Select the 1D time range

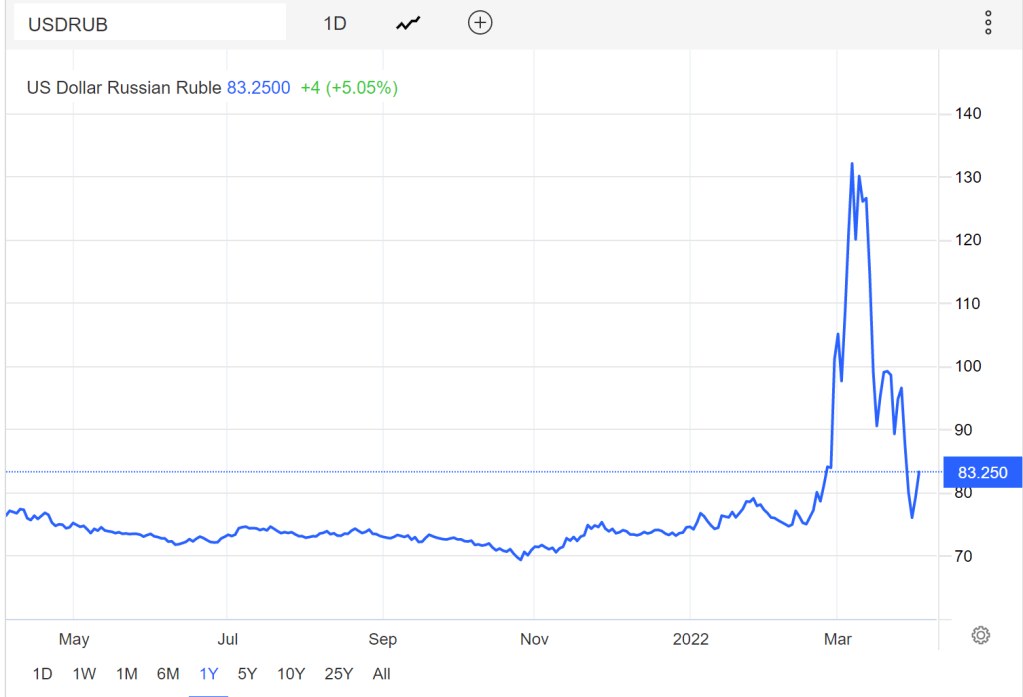point(42,674)
